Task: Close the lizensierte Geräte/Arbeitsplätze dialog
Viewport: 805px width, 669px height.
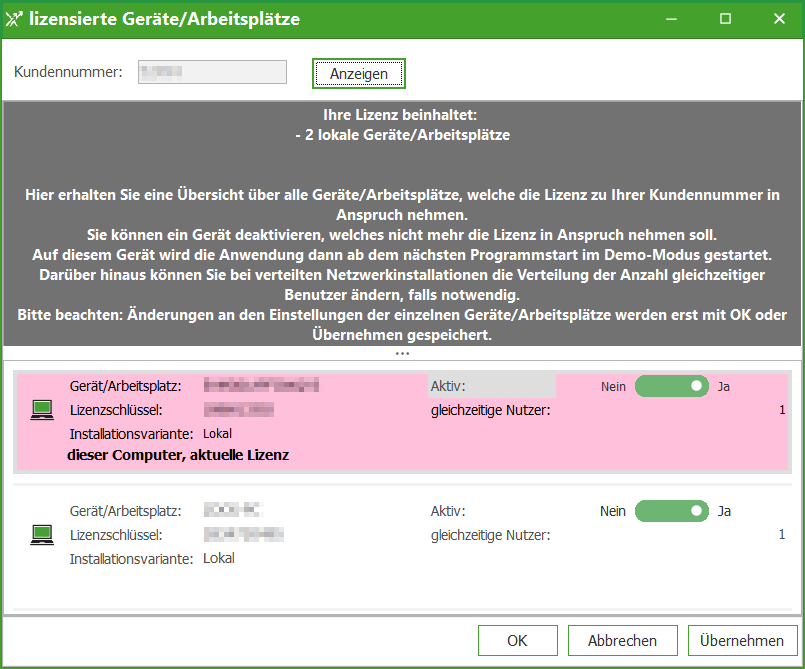Action: pyautogui.click(x=778, y=18)
